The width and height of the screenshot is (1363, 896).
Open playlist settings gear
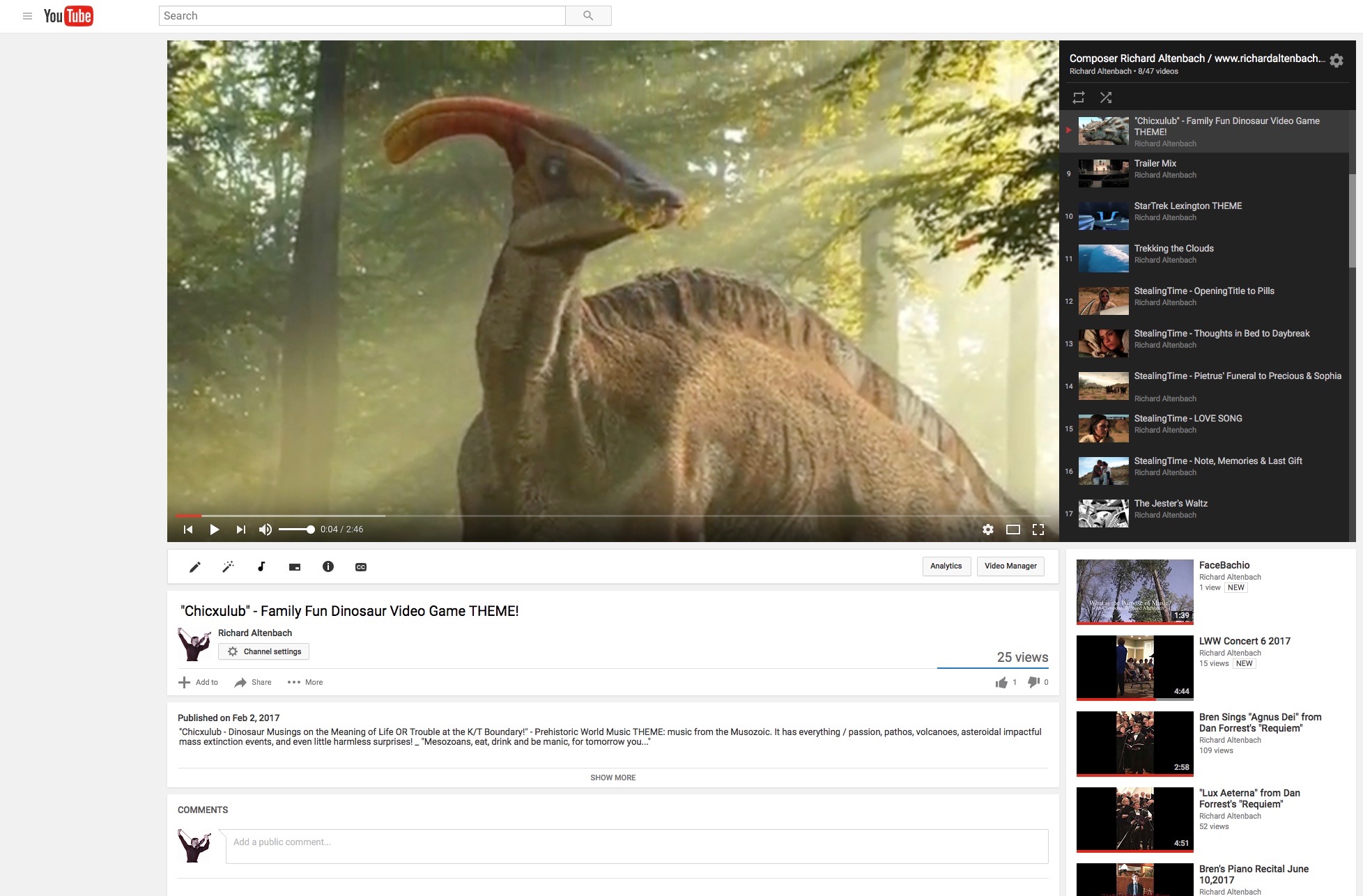pos(1337,61)
